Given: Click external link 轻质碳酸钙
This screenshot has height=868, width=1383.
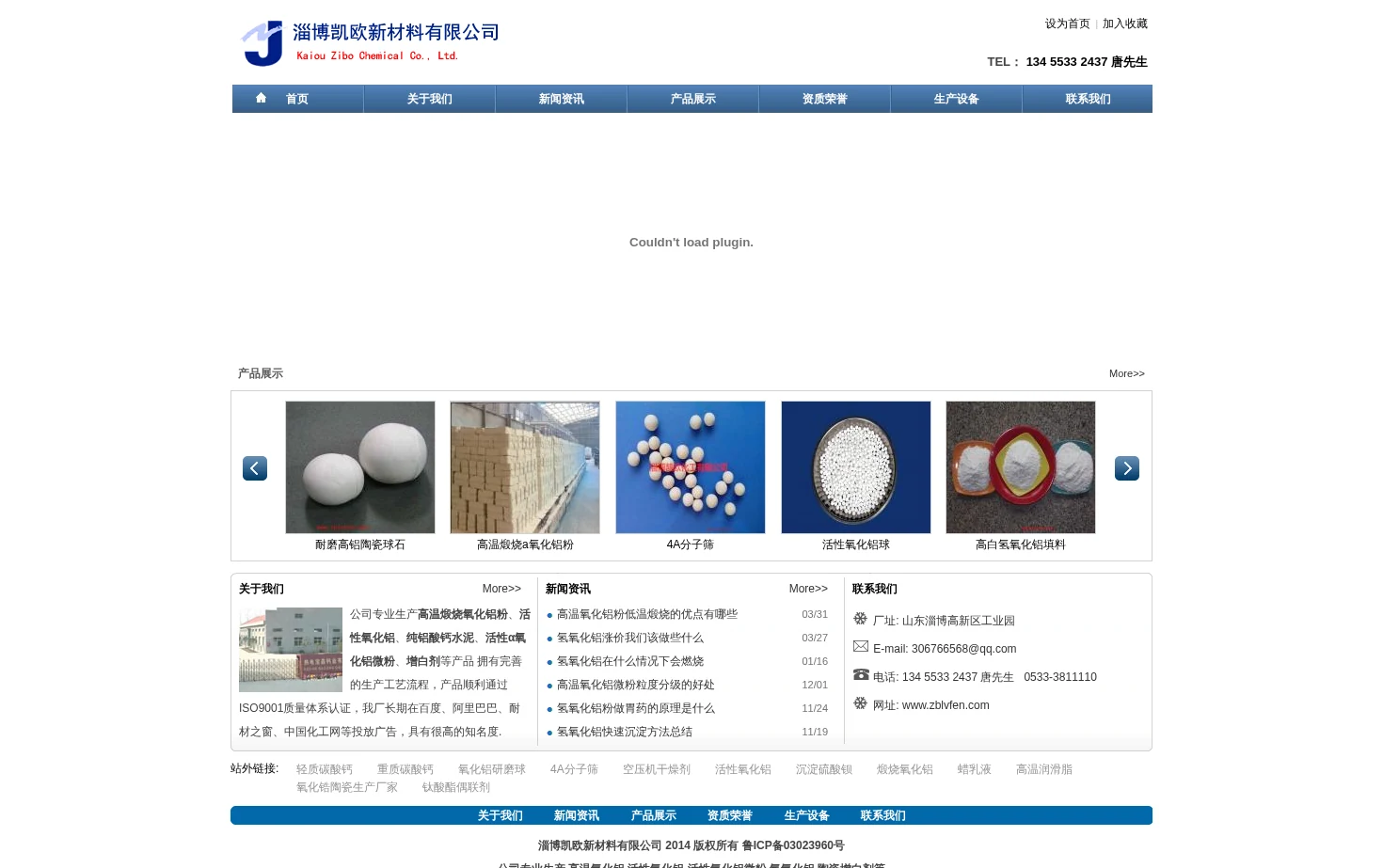Looking at the screenshot, I should [325, 769].
